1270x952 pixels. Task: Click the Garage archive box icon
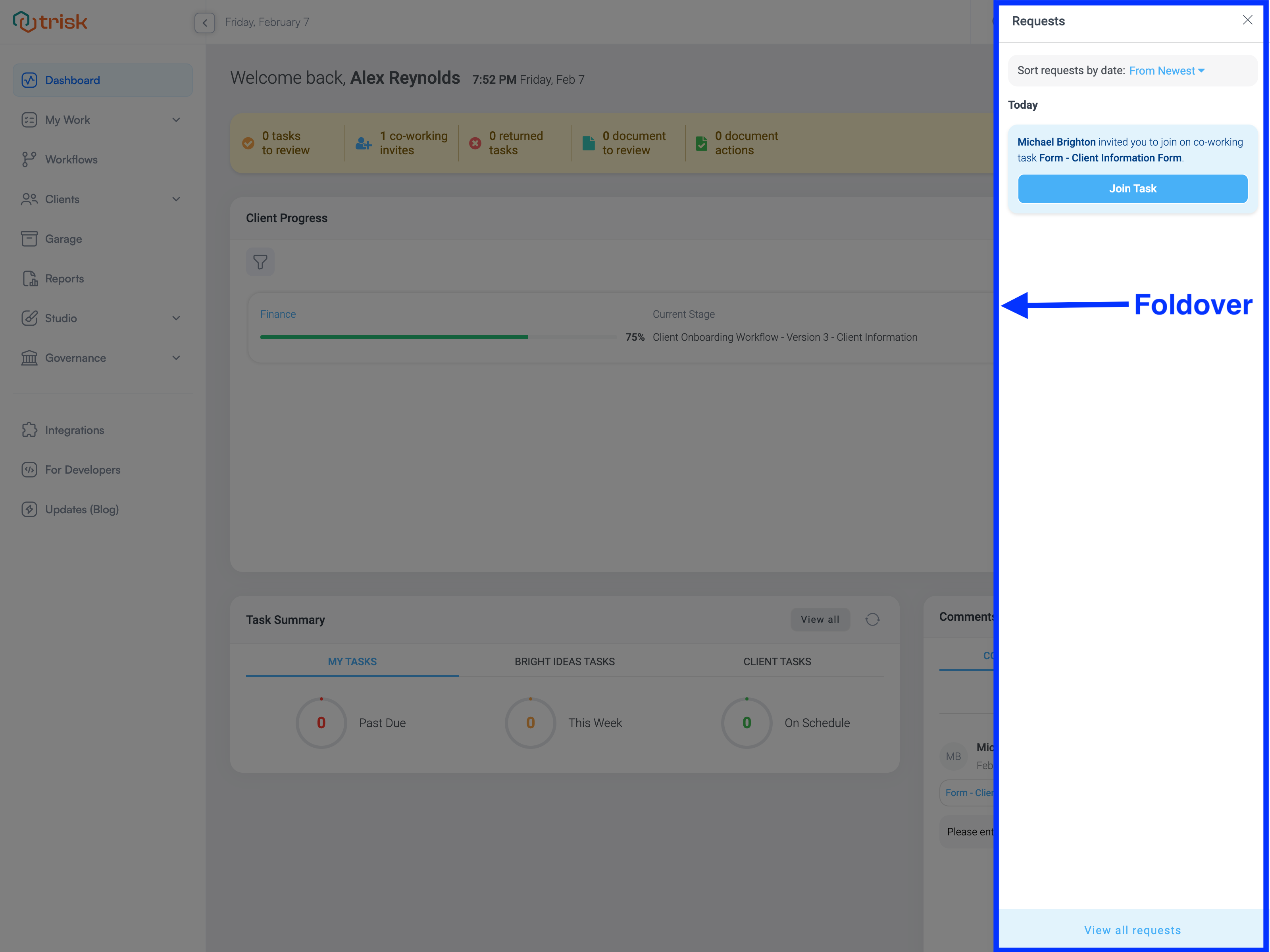click(x=29, y=239)
